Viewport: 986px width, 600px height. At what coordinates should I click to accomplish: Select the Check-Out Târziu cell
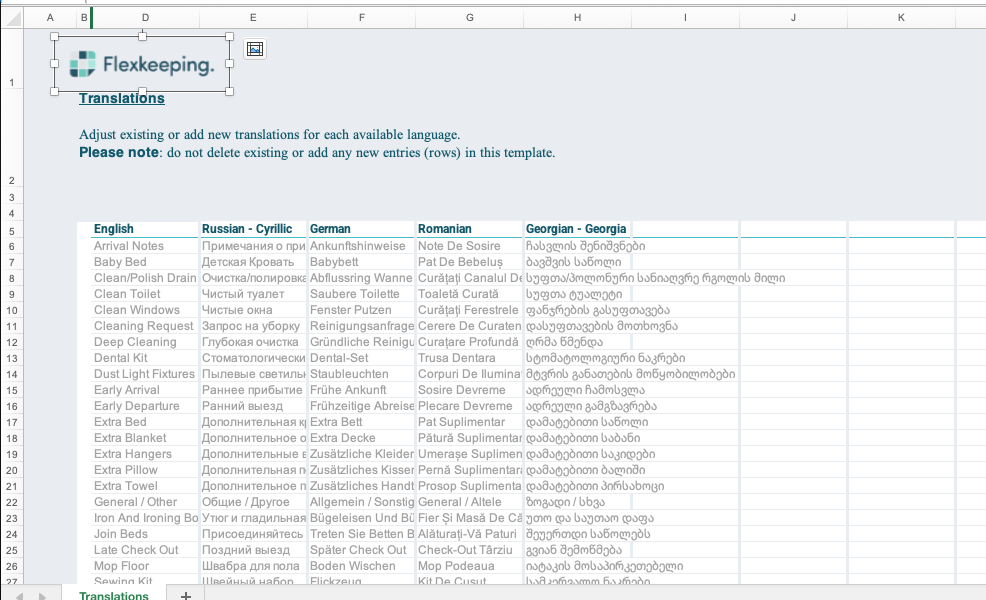470,550
